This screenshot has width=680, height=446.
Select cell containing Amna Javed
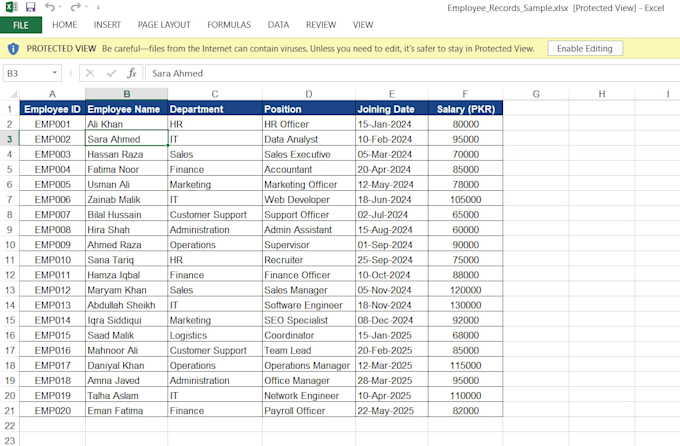(x=127, y=380)
